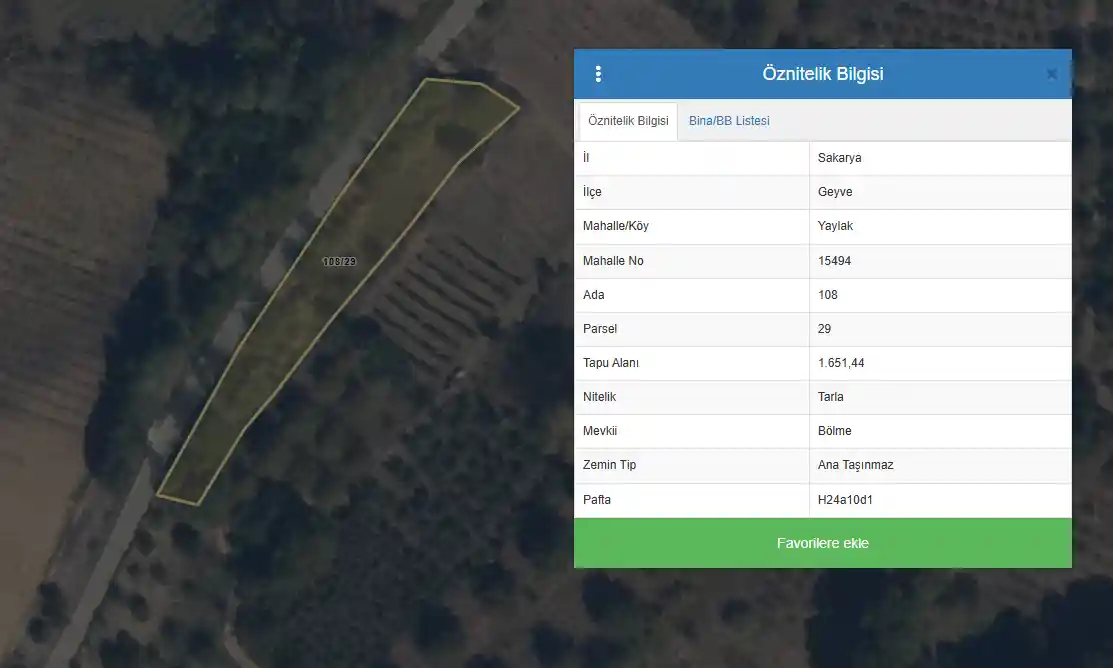Click the Mahalle No value 15494

click(834, 261)
